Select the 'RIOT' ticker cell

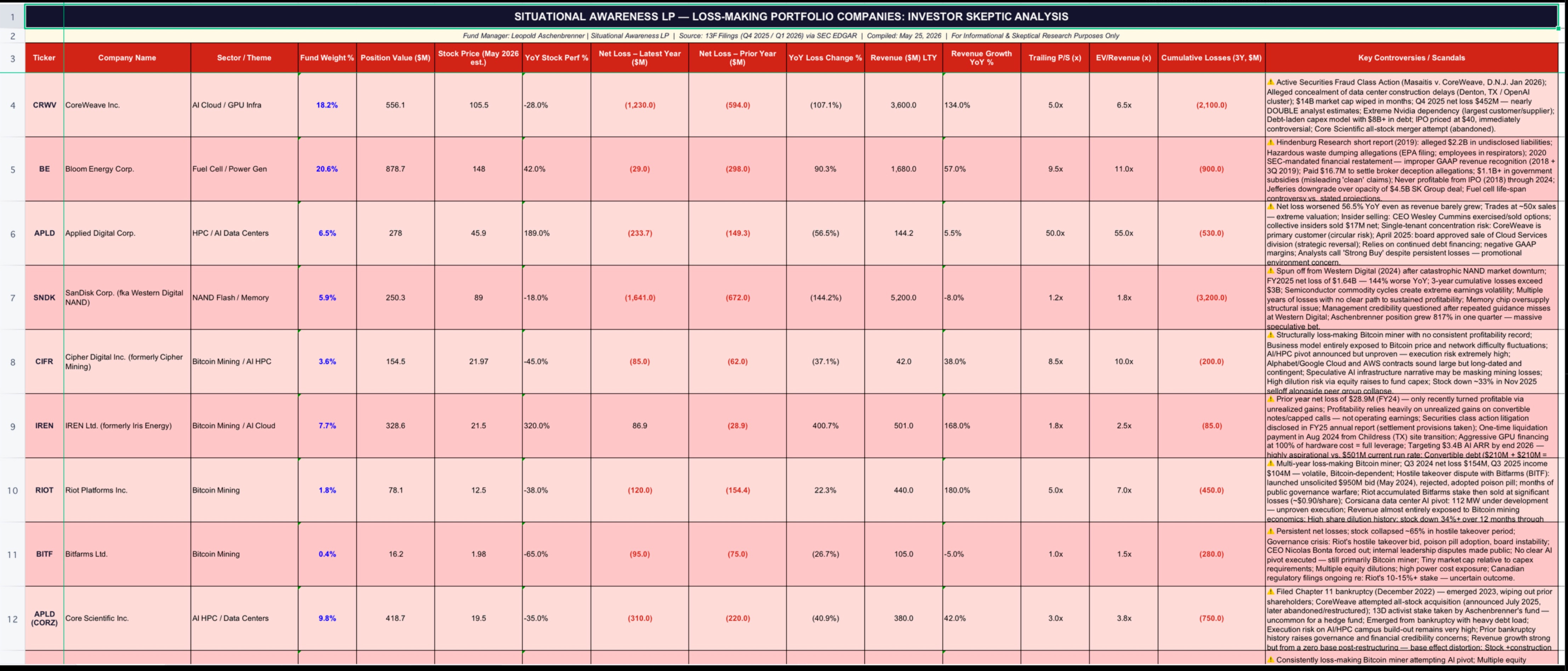point(45,490)
